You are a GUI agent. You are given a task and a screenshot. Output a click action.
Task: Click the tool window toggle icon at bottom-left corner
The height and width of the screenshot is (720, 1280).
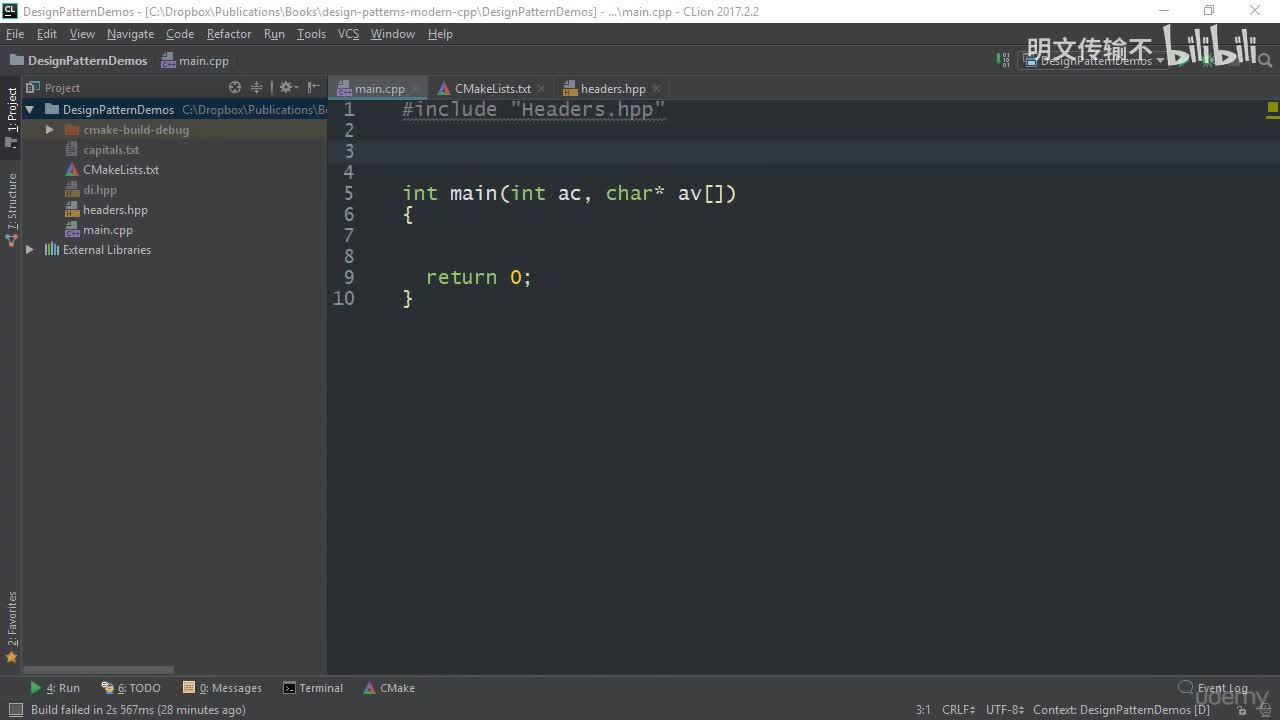(15, 710)
